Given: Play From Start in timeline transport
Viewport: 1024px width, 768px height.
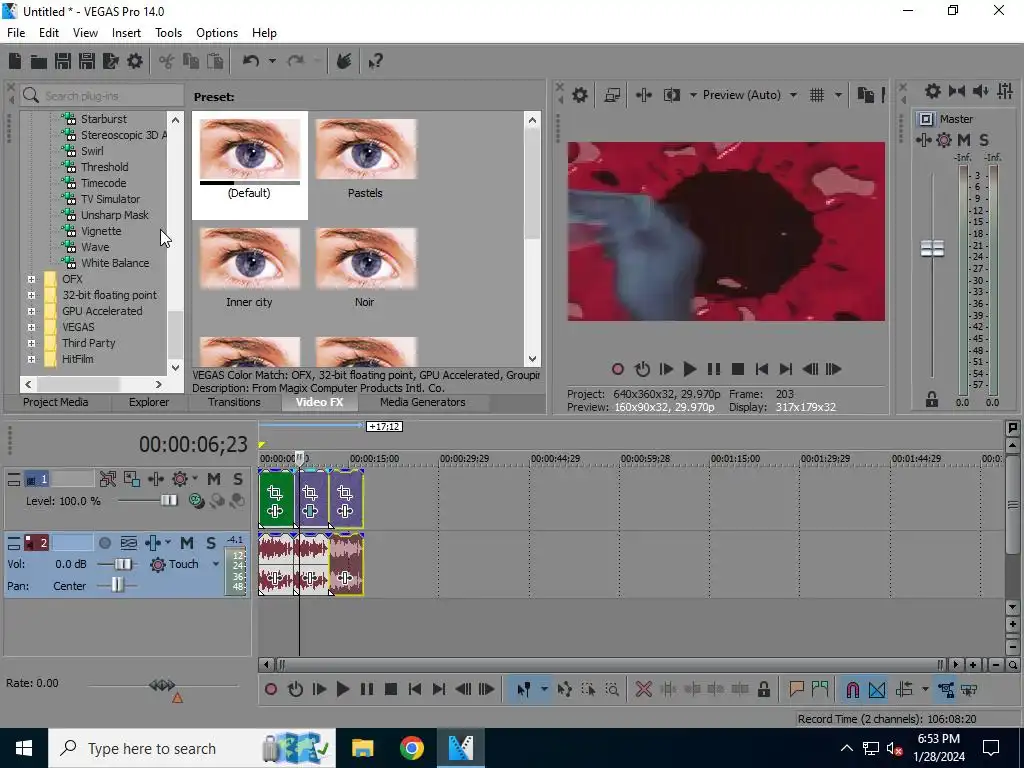Looking at the screenshot, I should [319, 690].
